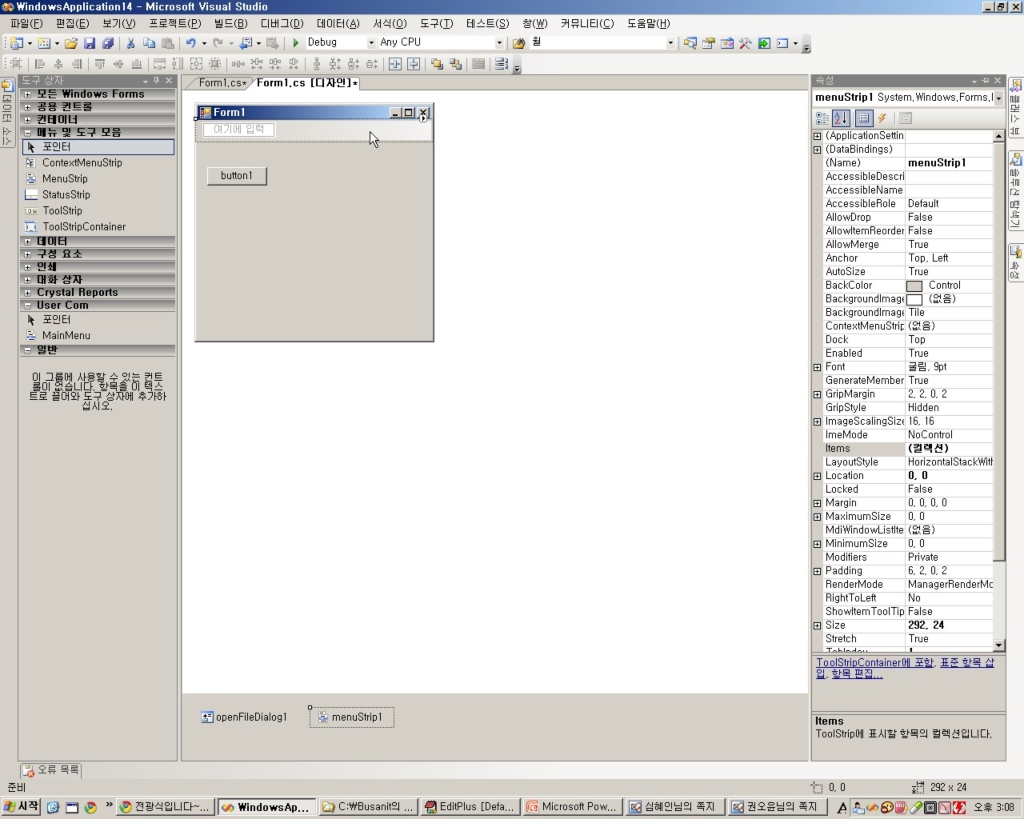Save the current file with the disk icon

(x=89, y=43)
